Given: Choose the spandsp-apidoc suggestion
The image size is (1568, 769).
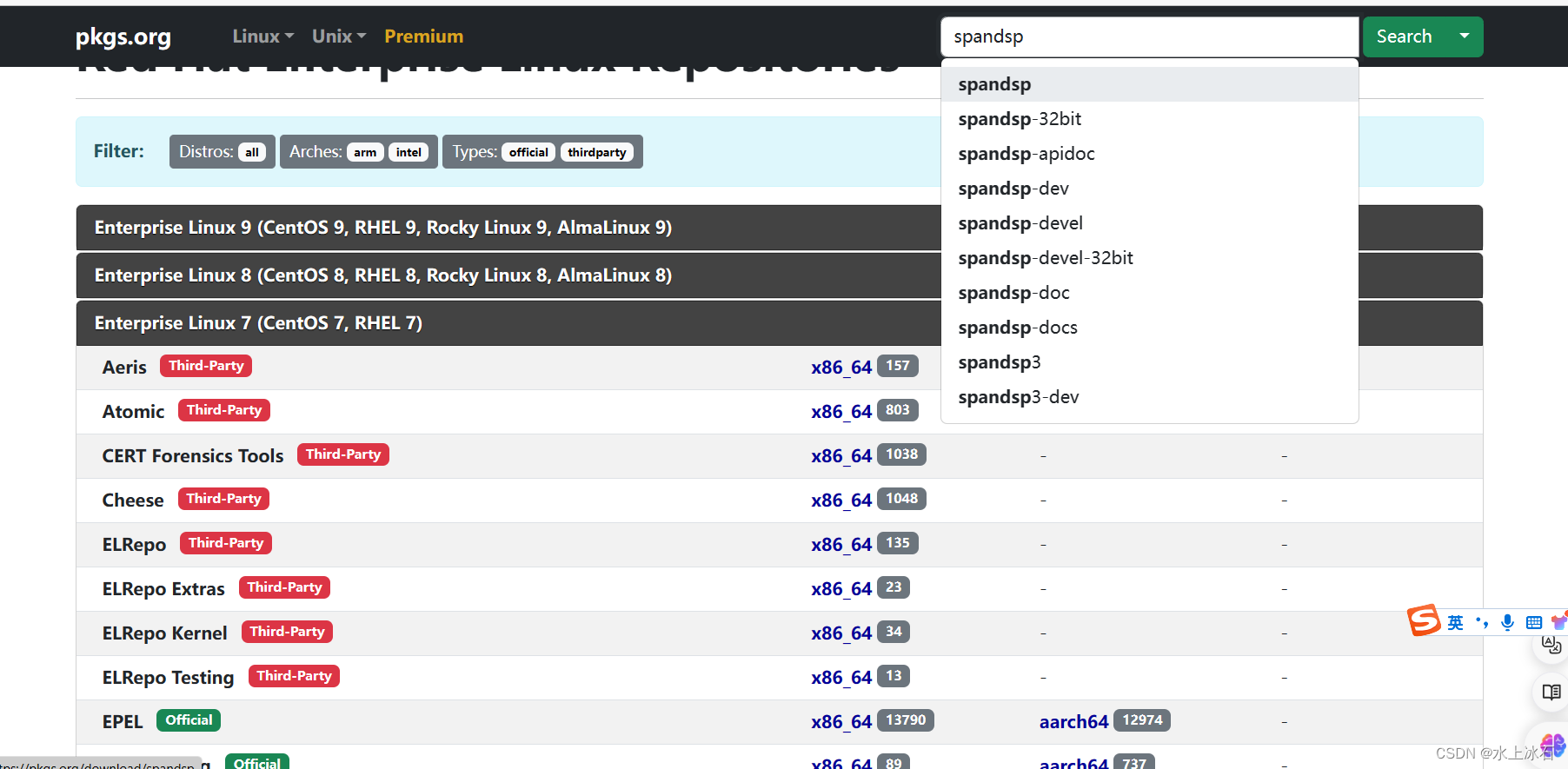Looking at the screenshot, I should click(1149, 154).
